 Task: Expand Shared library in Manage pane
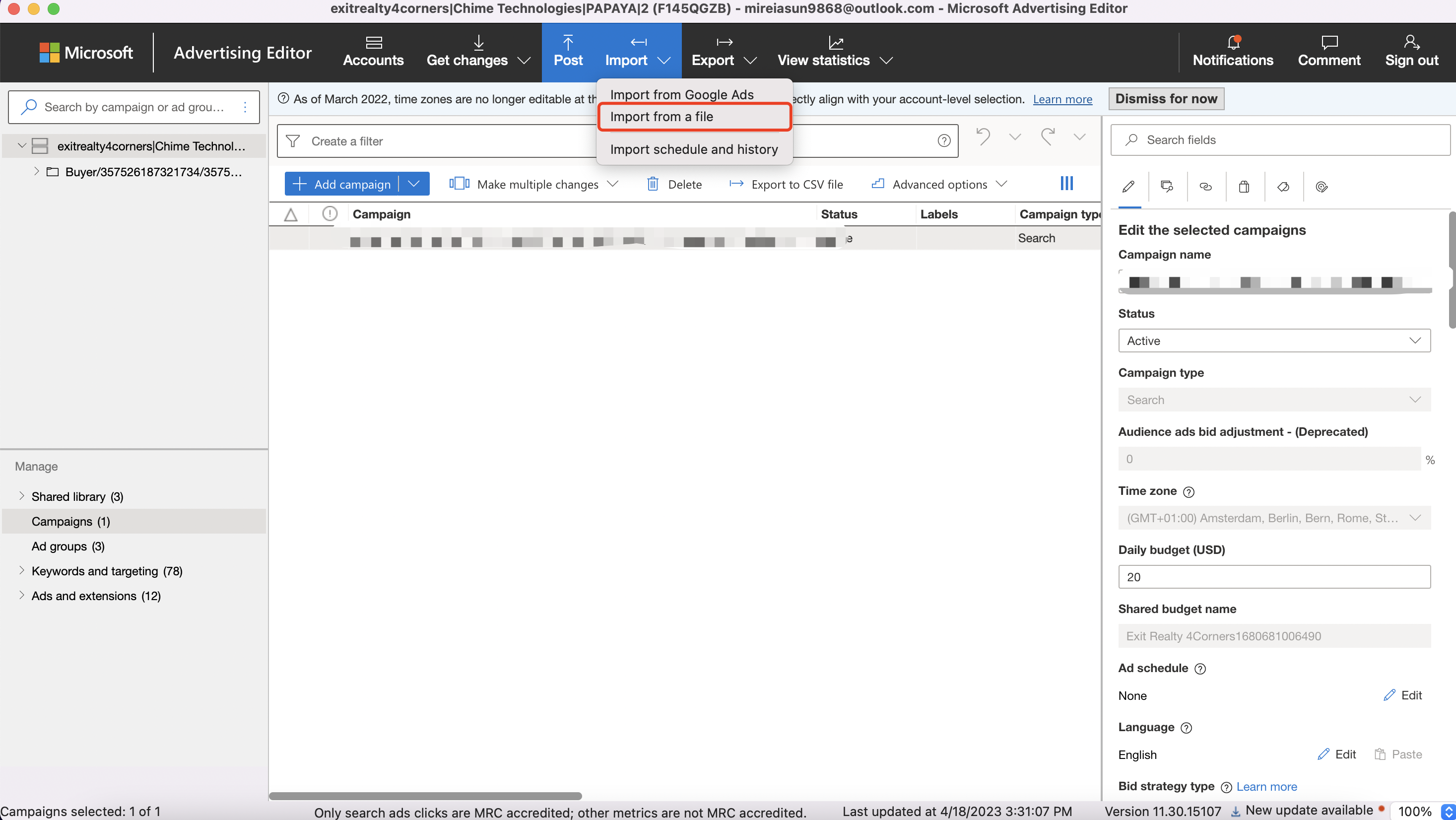coord(21,496)
